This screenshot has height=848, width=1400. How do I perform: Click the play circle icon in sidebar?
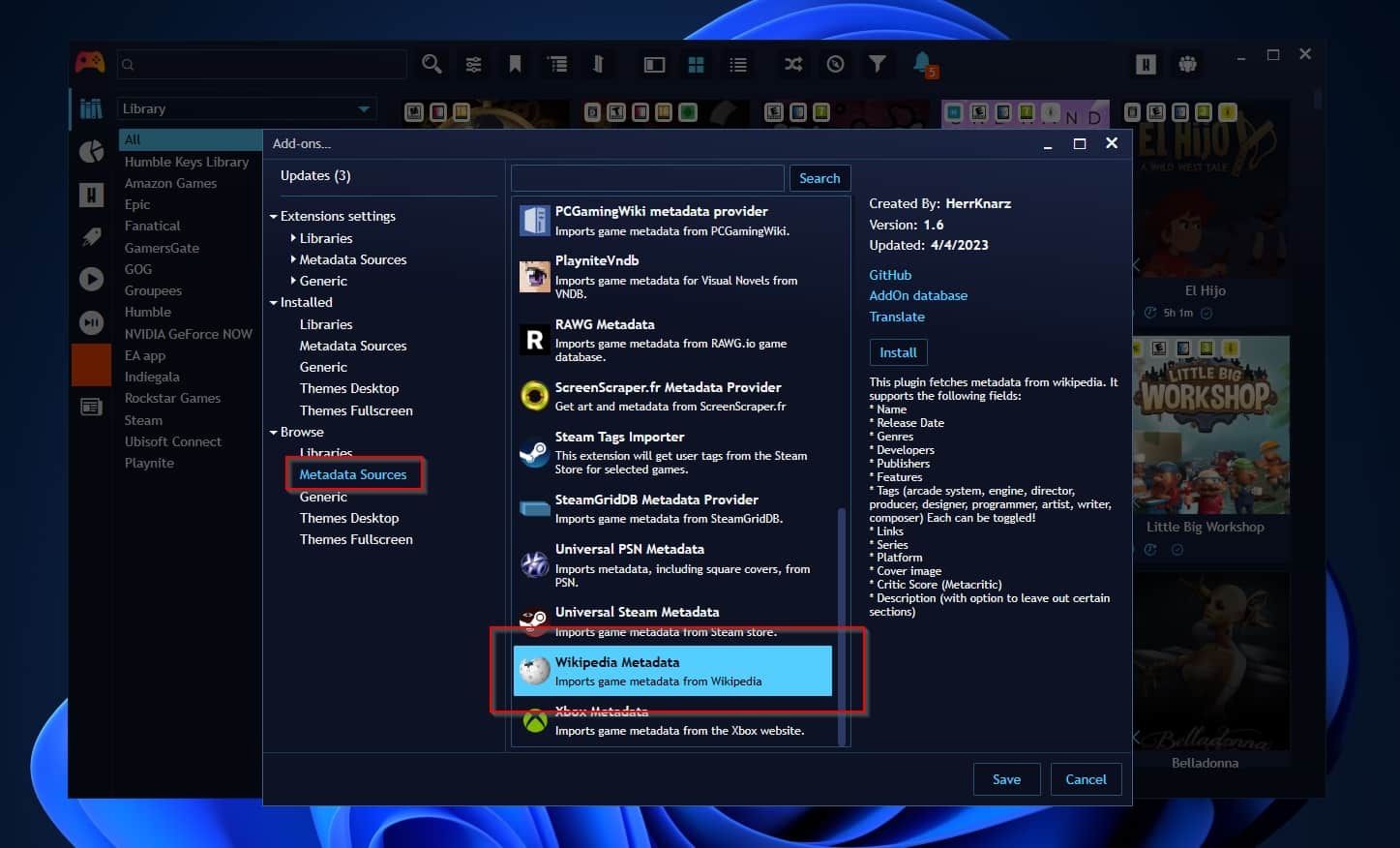[x=91, y=279]
